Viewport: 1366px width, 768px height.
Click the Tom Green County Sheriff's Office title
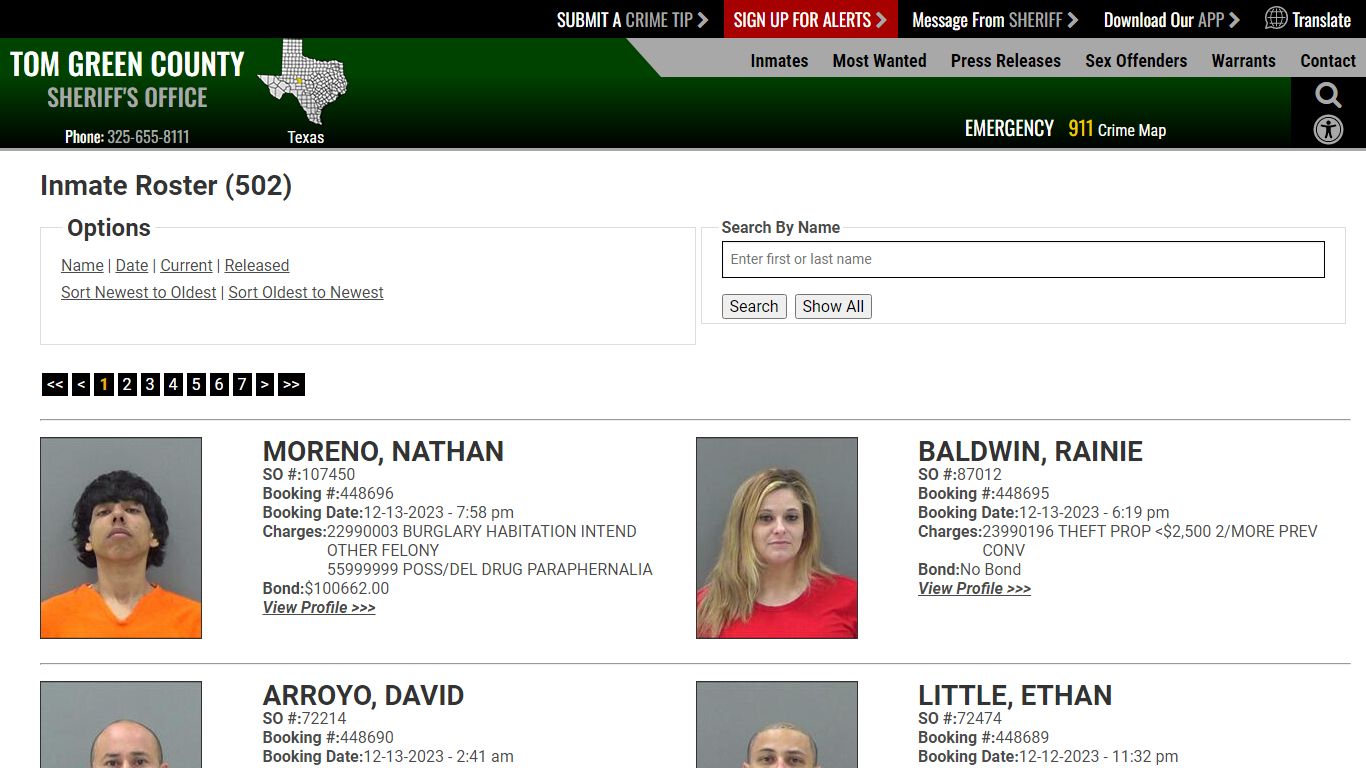pos(127,79)
